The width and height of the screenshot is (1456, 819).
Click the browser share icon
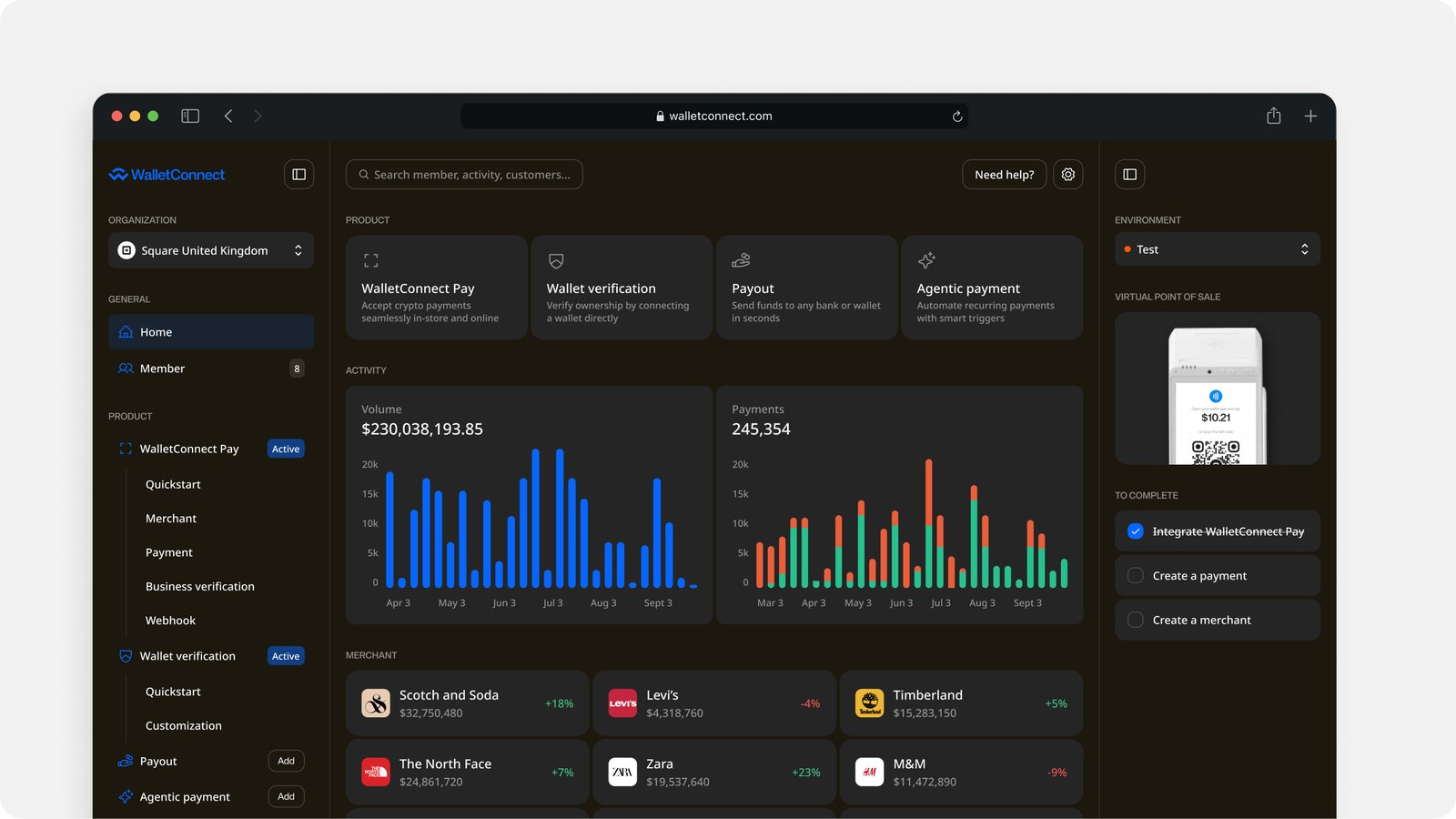click(x=1274, y=116)
